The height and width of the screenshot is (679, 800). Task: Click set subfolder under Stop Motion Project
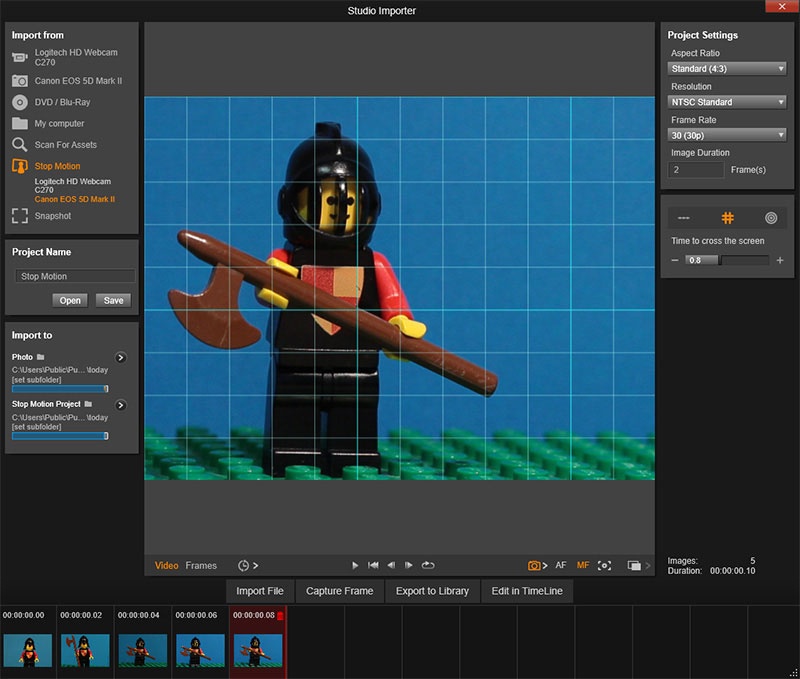coord(36,427)
